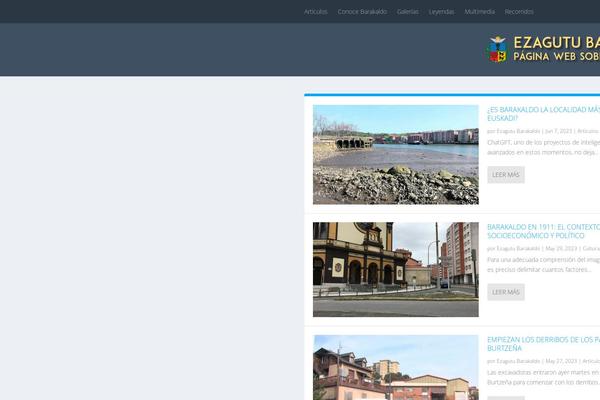Select the Leyendas menu item
Screen dimensions: 600x400
pyautogui.click(x=441, y=12)
